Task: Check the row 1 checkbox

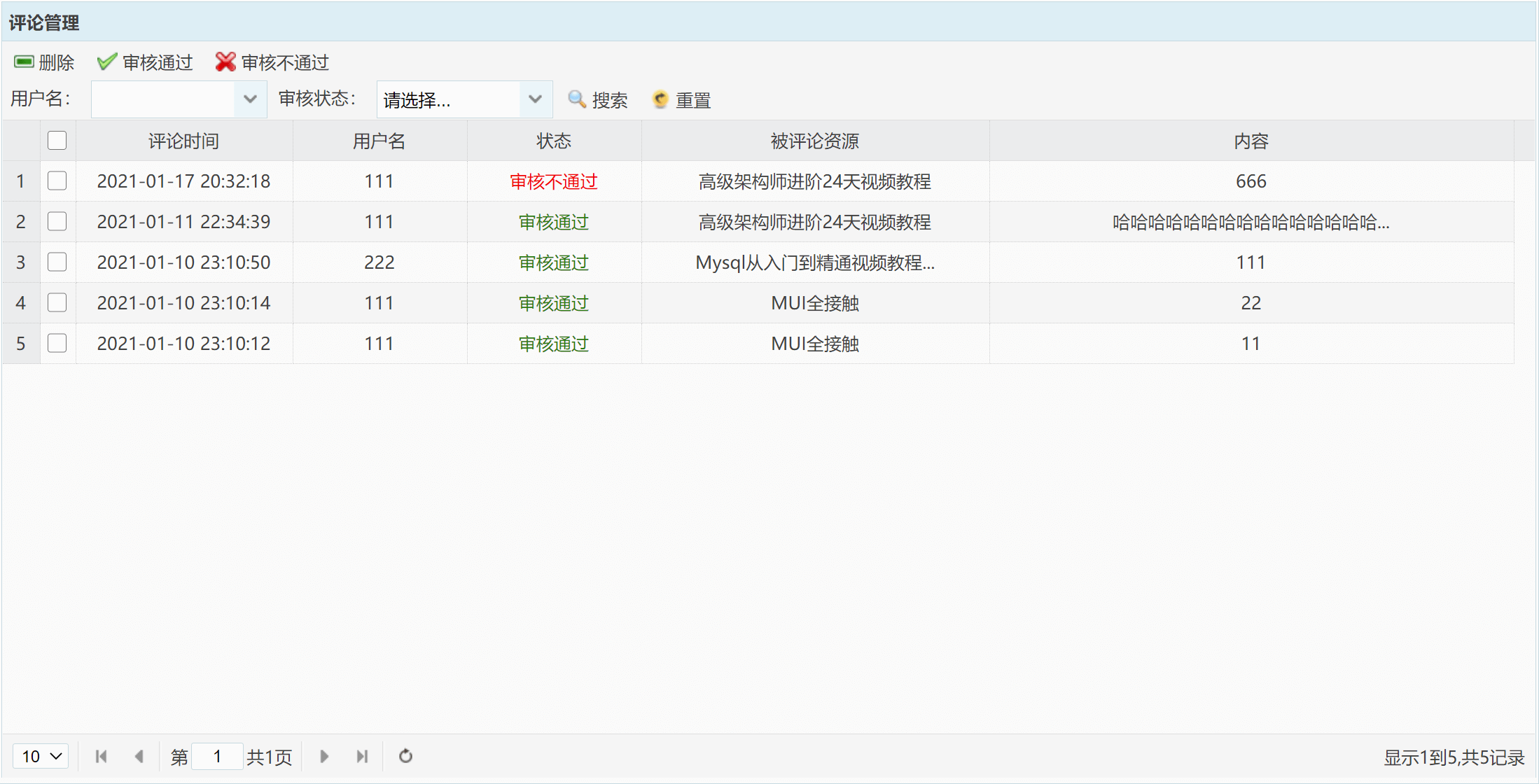Action: point(57,181)
